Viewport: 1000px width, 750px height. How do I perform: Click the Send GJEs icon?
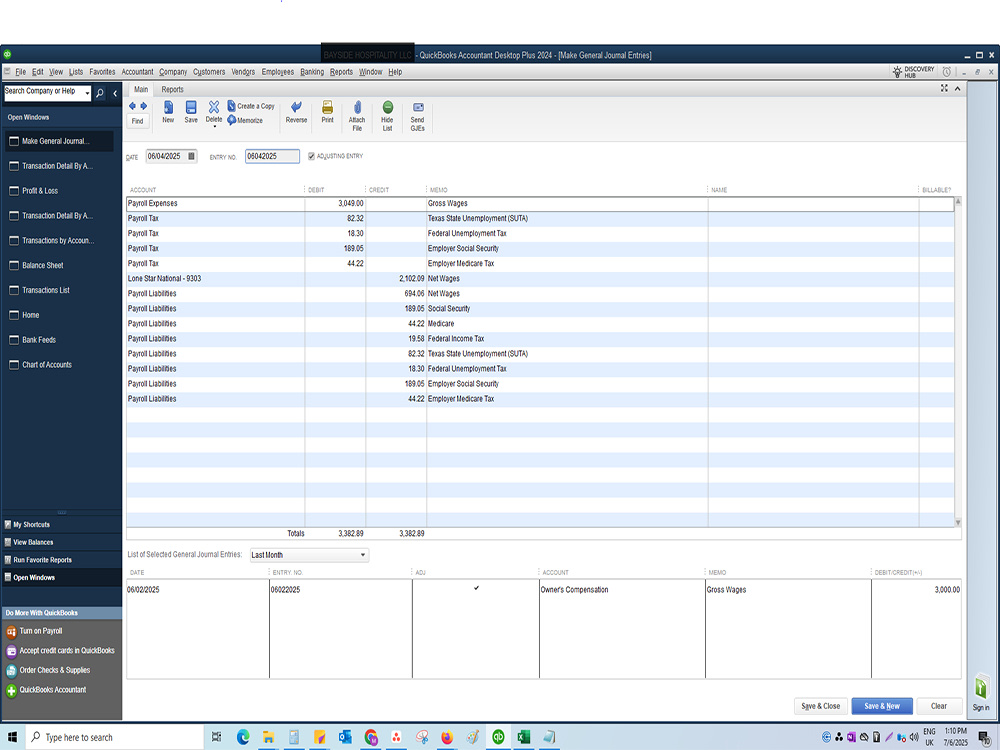[x=418, y=107]
